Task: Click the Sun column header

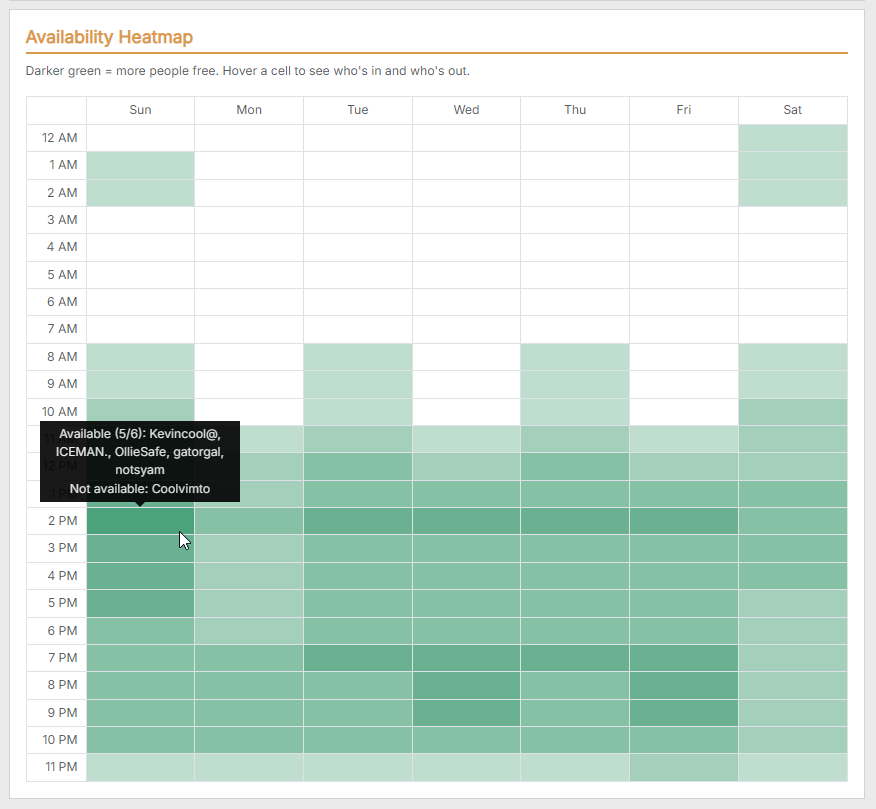Action: coord(140,110)
